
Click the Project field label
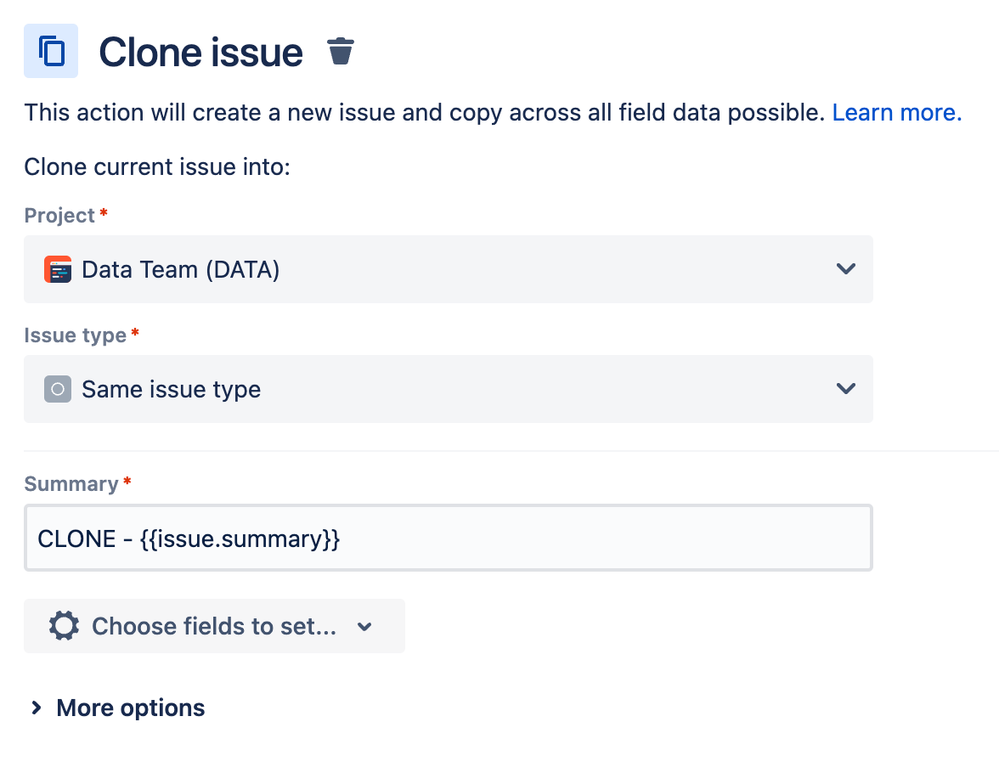click(60, 215)
